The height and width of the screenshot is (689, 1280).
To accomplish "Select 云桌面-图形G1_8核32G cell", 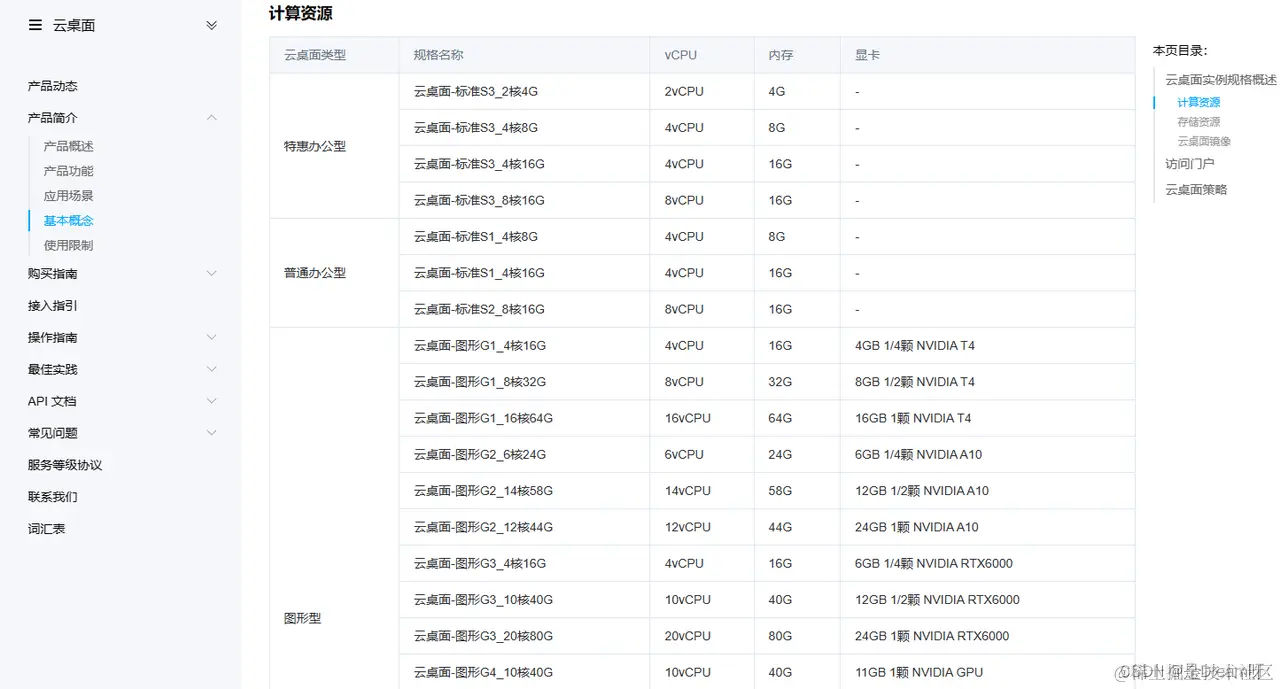I will coord(525,382).
